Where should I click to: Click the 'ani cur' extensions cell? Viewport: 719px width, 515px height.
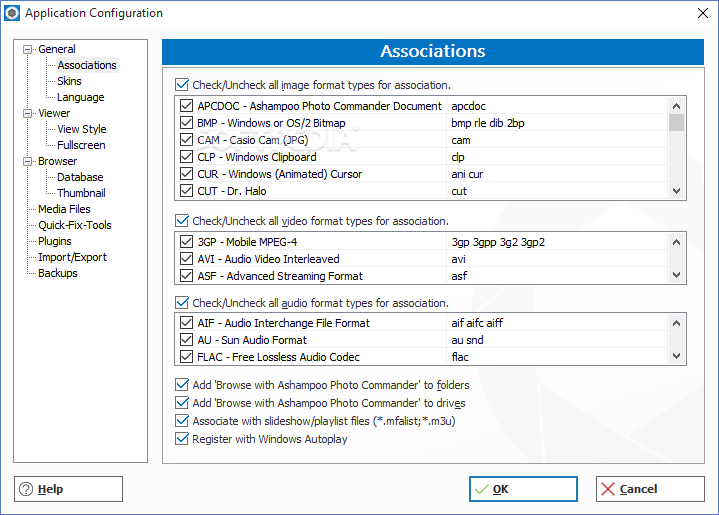[557, 174]
